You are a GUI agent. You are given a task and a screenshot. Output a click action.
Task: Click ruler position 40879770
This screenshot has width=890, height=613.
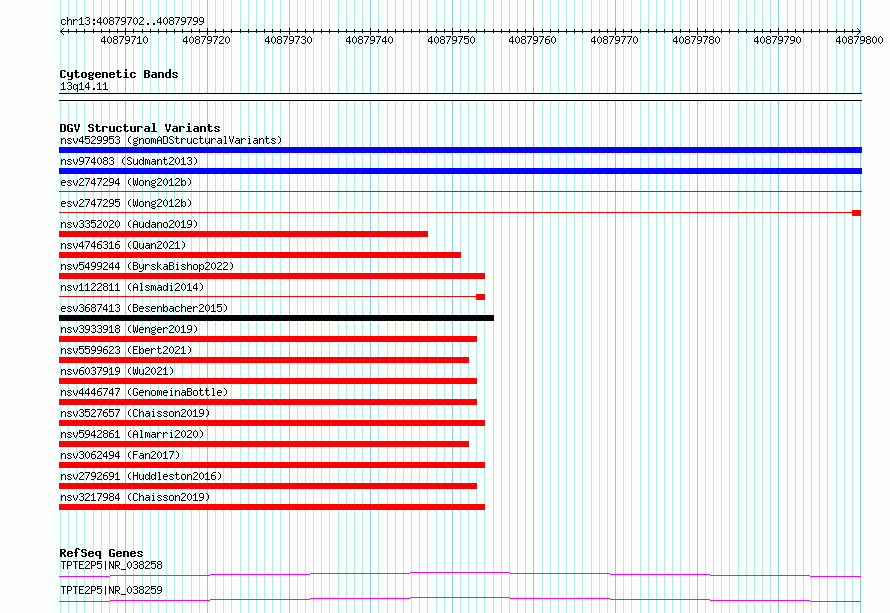(x=614, y=40)
